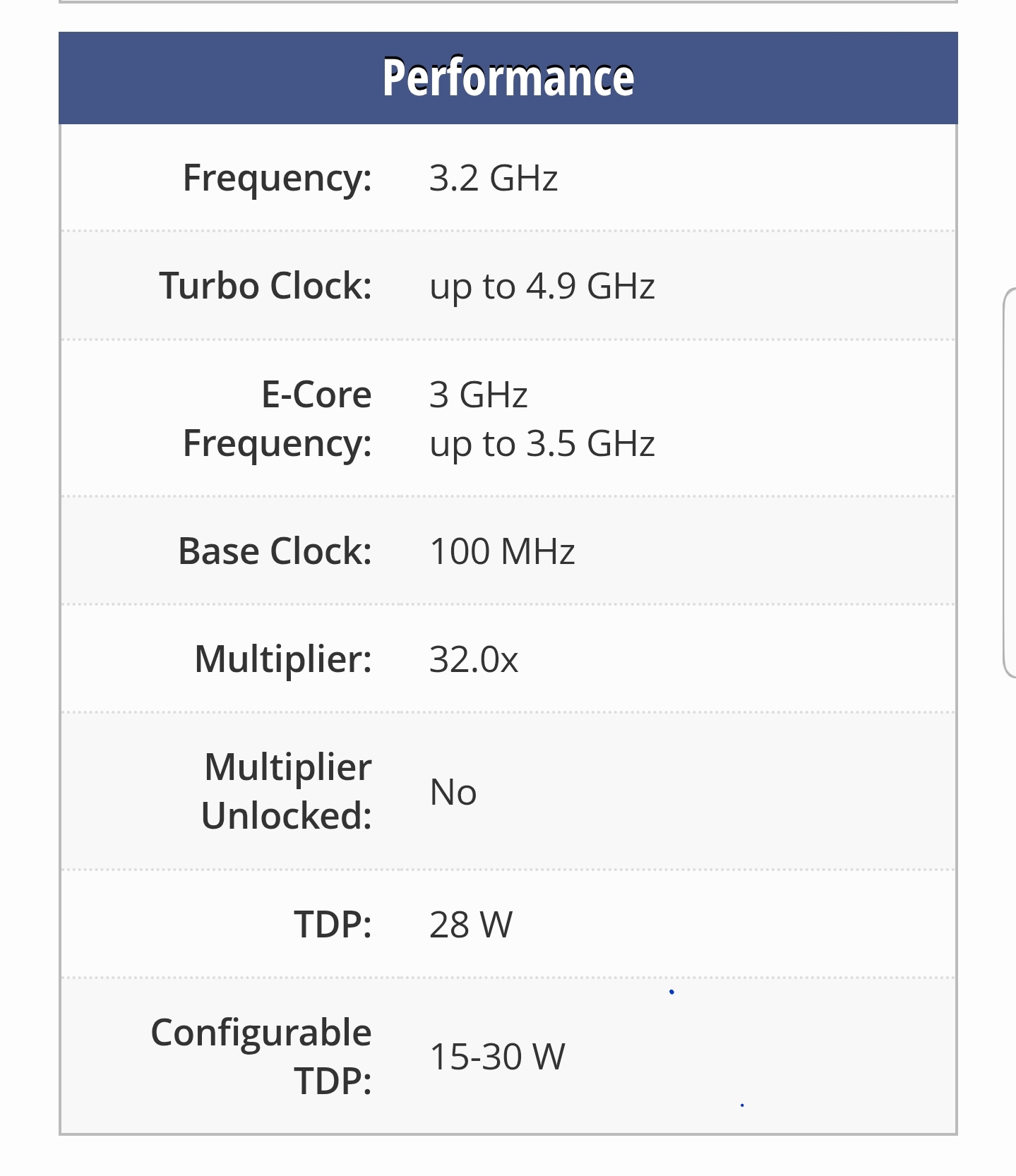Click the Turbo Clock label
This screenshot has height=1176, width=1016.
pos(265,286)
